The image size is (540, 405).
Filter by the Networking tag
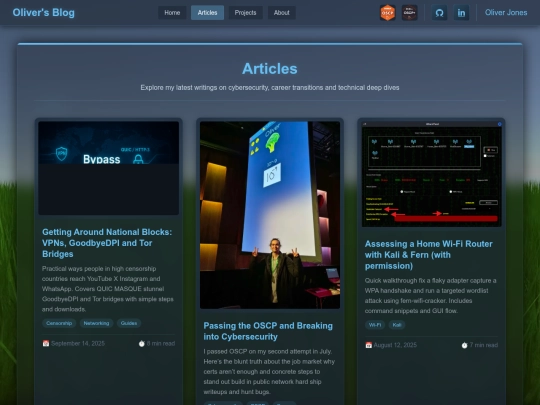click(x=96, y=323)
